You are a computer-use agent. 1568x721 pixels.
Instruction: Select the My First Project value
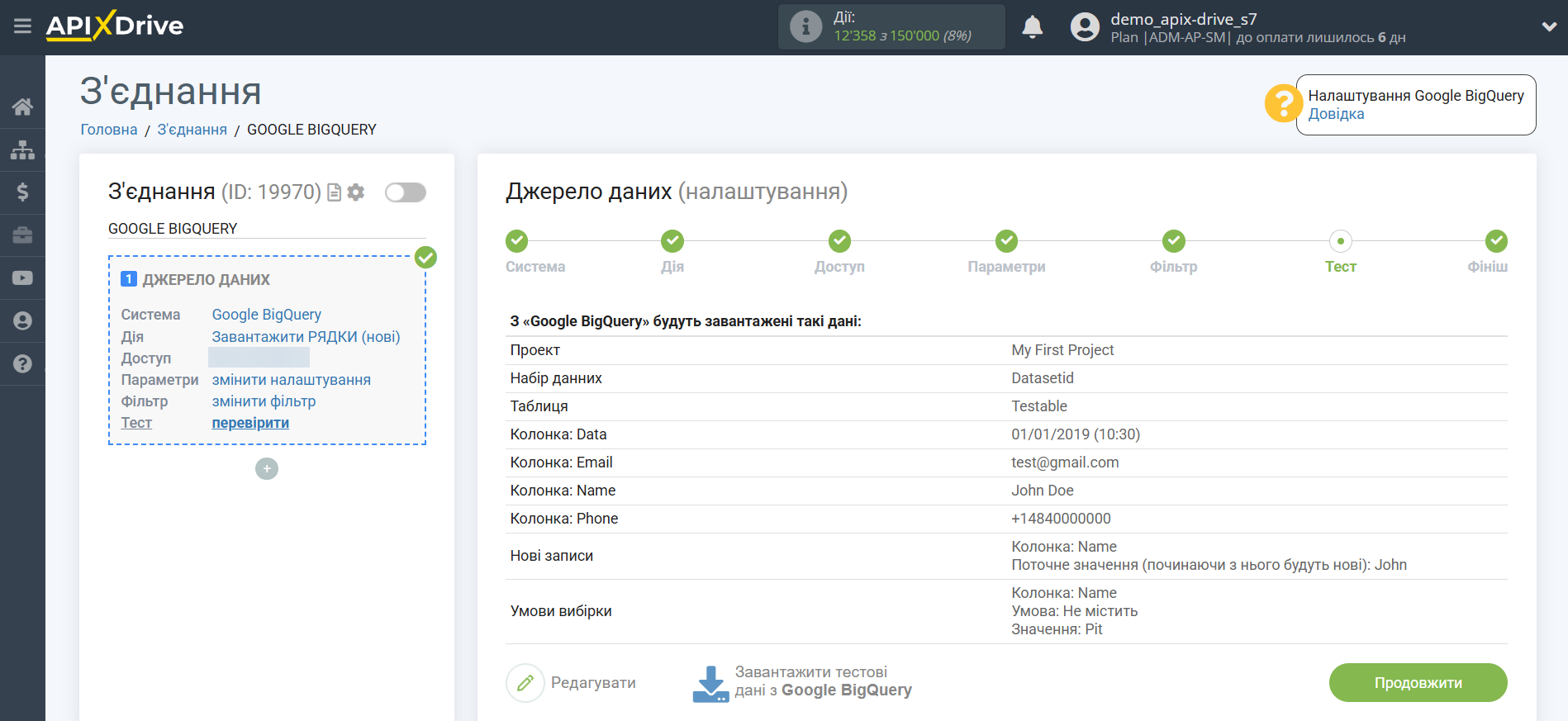[1062, 350]
